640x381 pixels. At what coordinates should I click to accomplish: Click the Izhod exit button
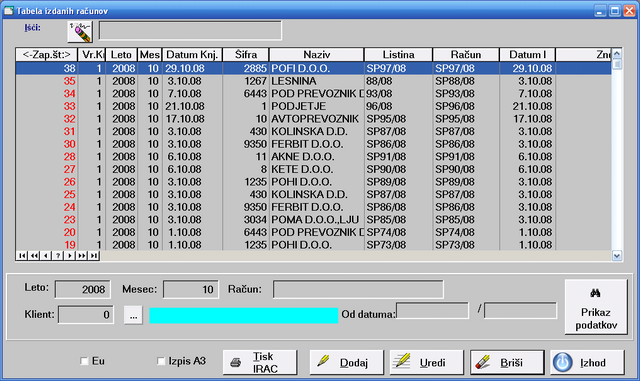587,362
